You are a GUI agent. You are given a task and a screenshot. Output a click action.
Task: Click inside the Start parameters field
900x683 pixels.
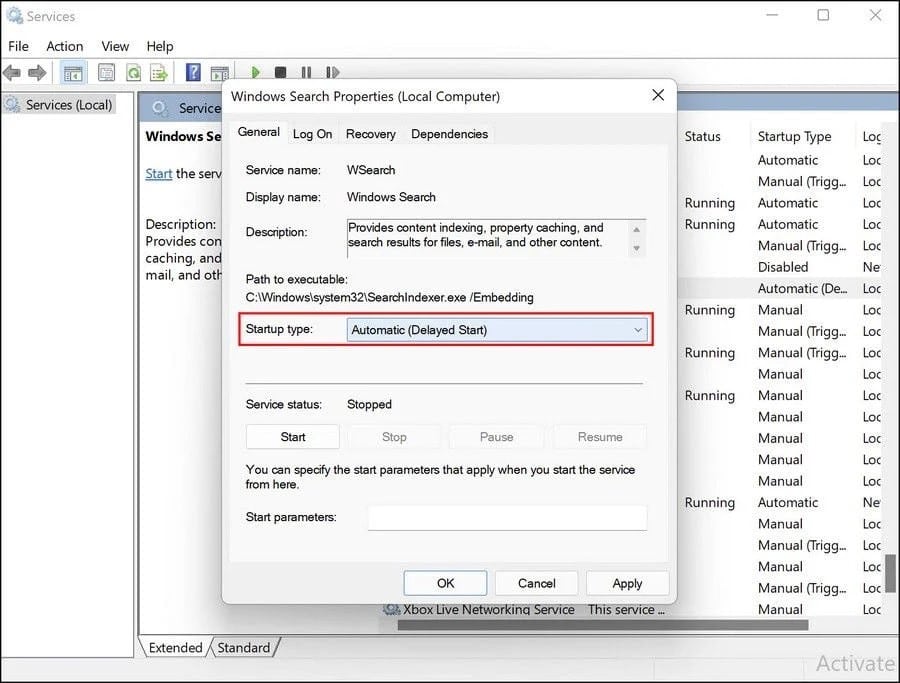pos(507,517)
